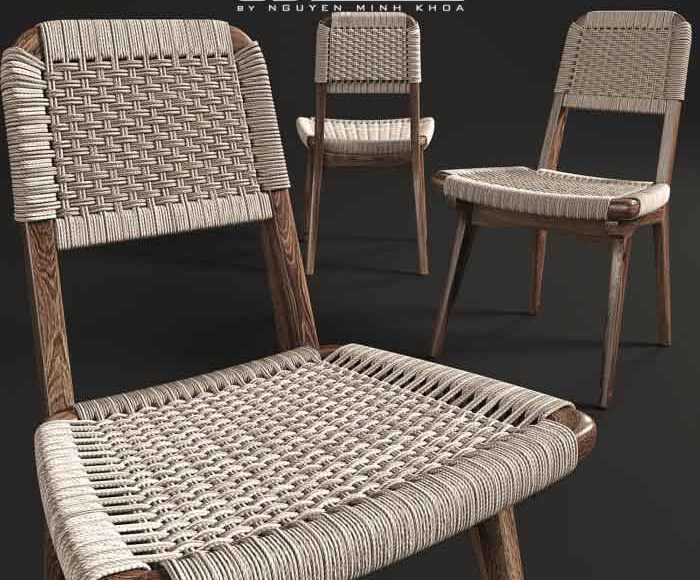This screenshot has height=580, width=700.
Task: Select the foreground chair's left wooden back post
Action: click(x=42, y=300)
